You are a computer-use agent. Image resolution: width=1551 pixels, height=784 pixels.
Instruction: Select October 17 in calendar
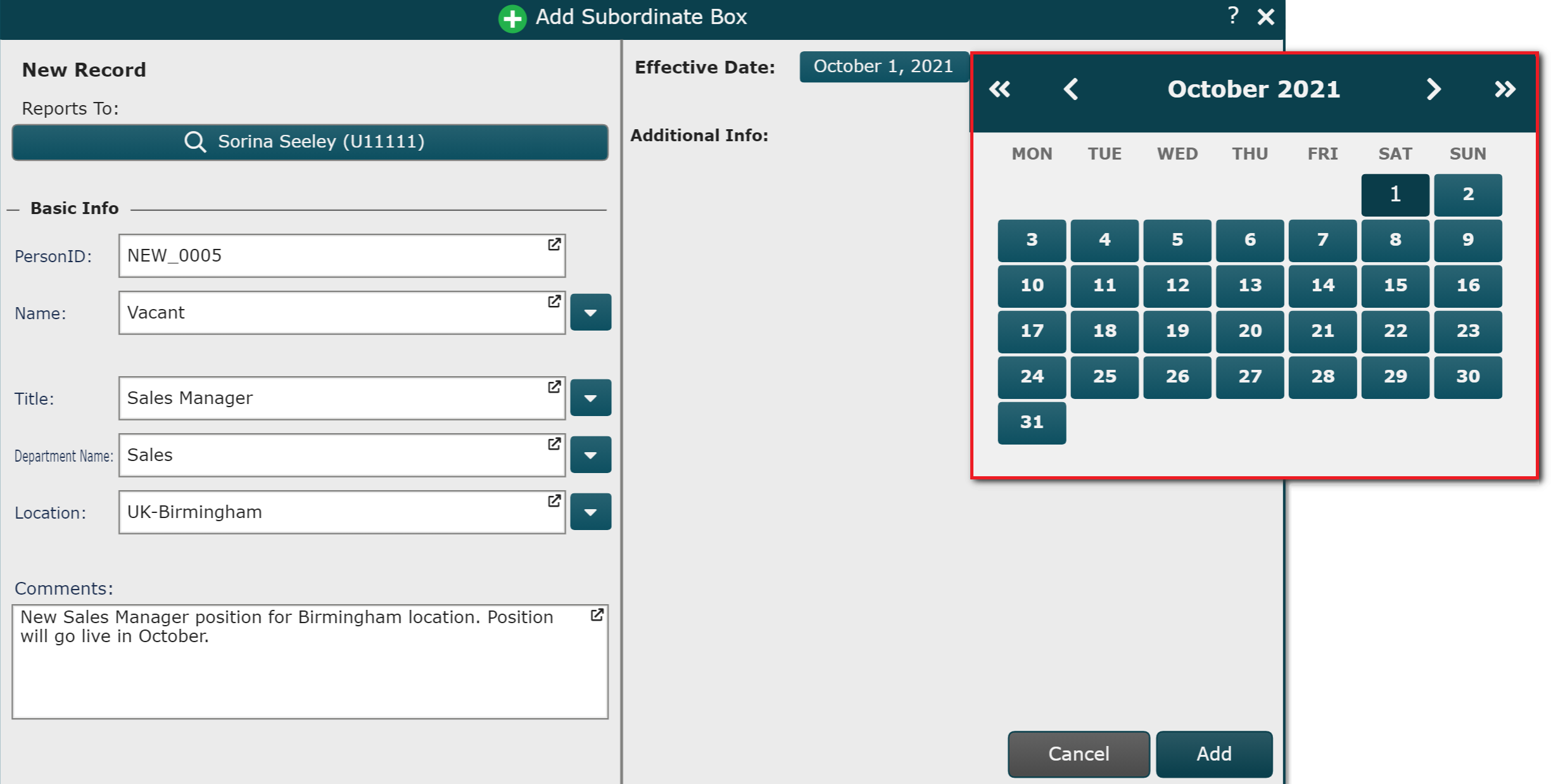coord(1032,331)
